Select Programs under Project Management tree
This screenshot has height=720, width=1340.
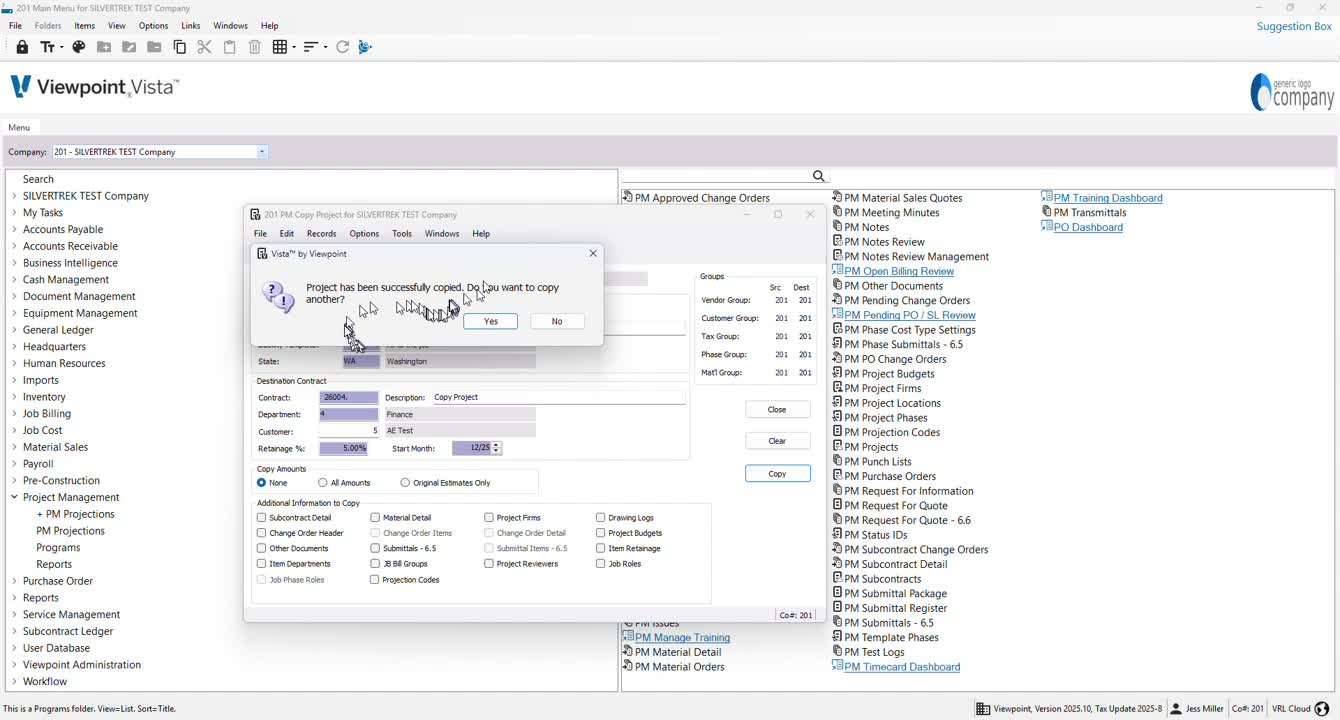[58, 548]
